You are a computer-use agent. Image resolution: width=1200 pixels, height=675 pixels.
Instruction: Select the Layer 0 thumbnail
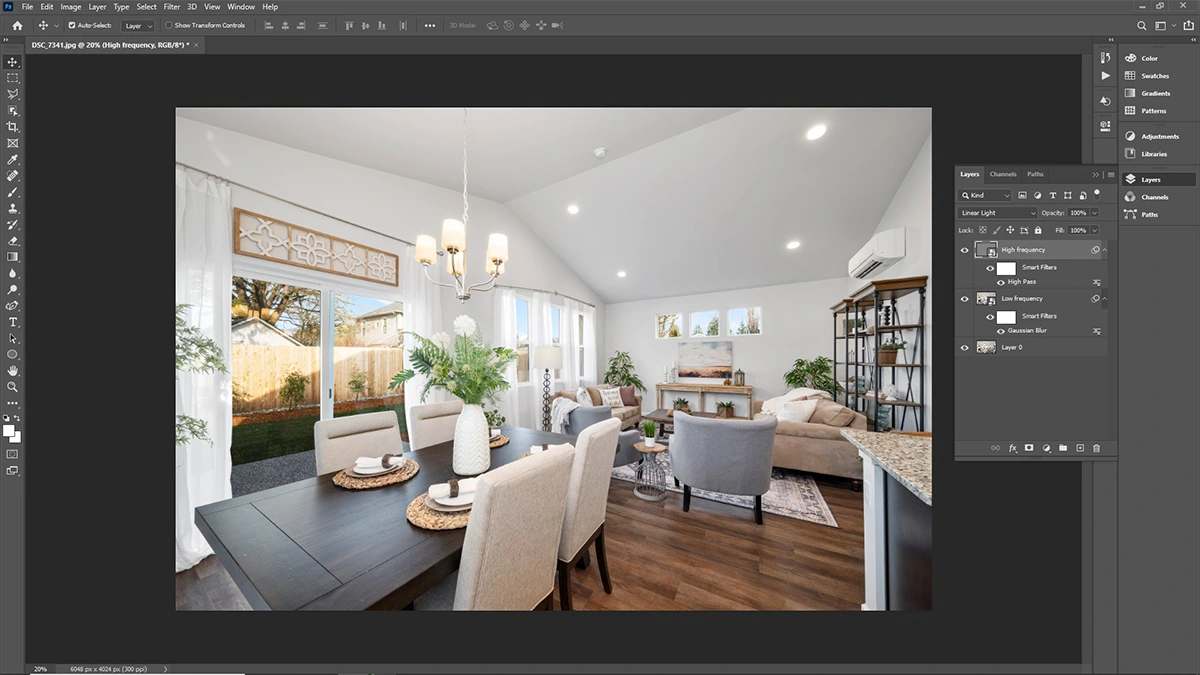[985, 347]
